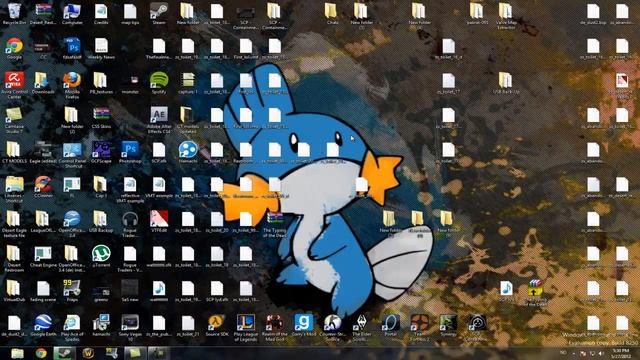Open the Computer desktop shortcut
Viewport: 640px width, 360px height.
pos(72,14)
